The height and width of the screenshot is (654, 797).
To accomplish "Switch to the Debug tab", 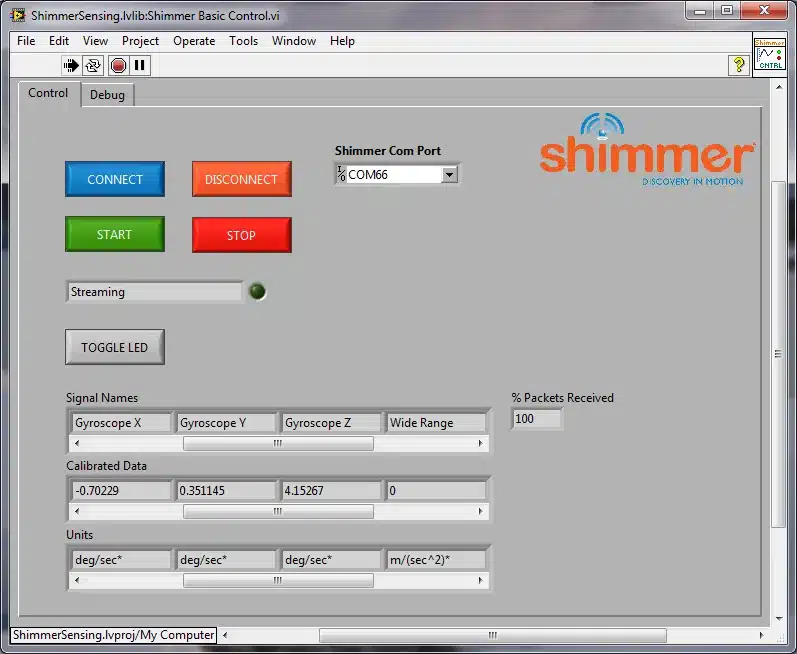I will [107, 95].
